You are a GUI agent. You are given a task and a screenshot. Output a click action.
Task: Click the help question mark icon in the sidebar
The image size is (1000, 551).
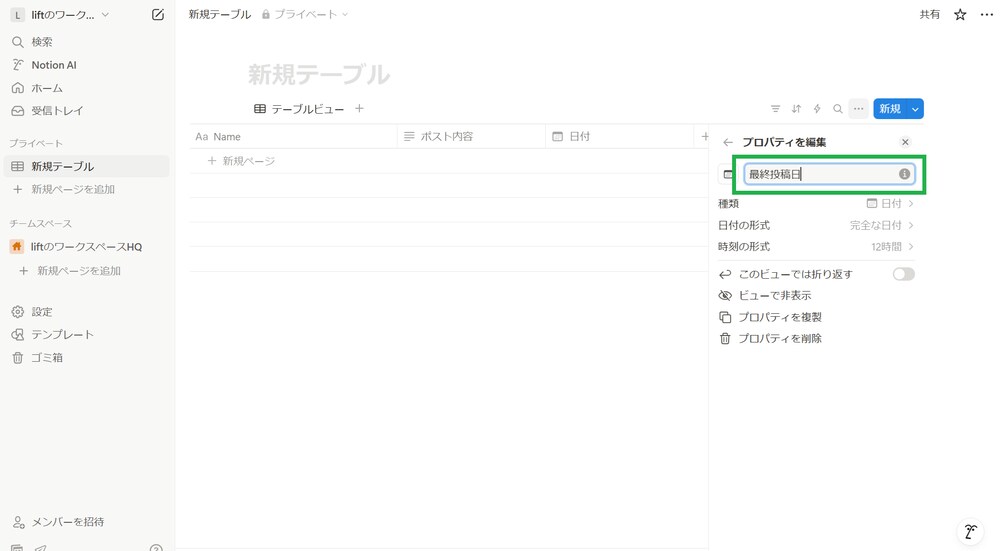click(x=156, y=548)
